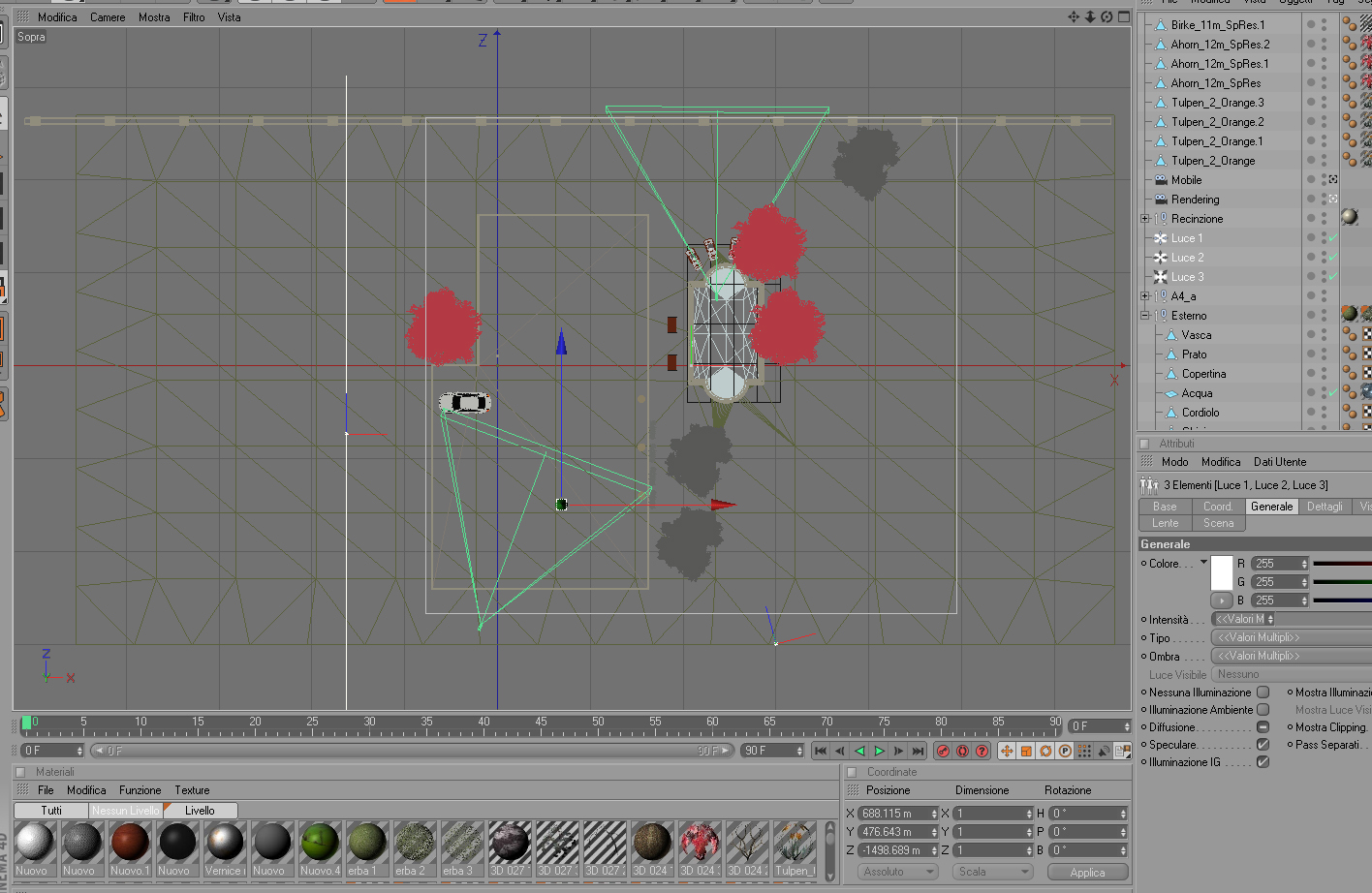Click viewport move camera icon
Viewport: 1372px width, 893px height.
pos(1074,16)
